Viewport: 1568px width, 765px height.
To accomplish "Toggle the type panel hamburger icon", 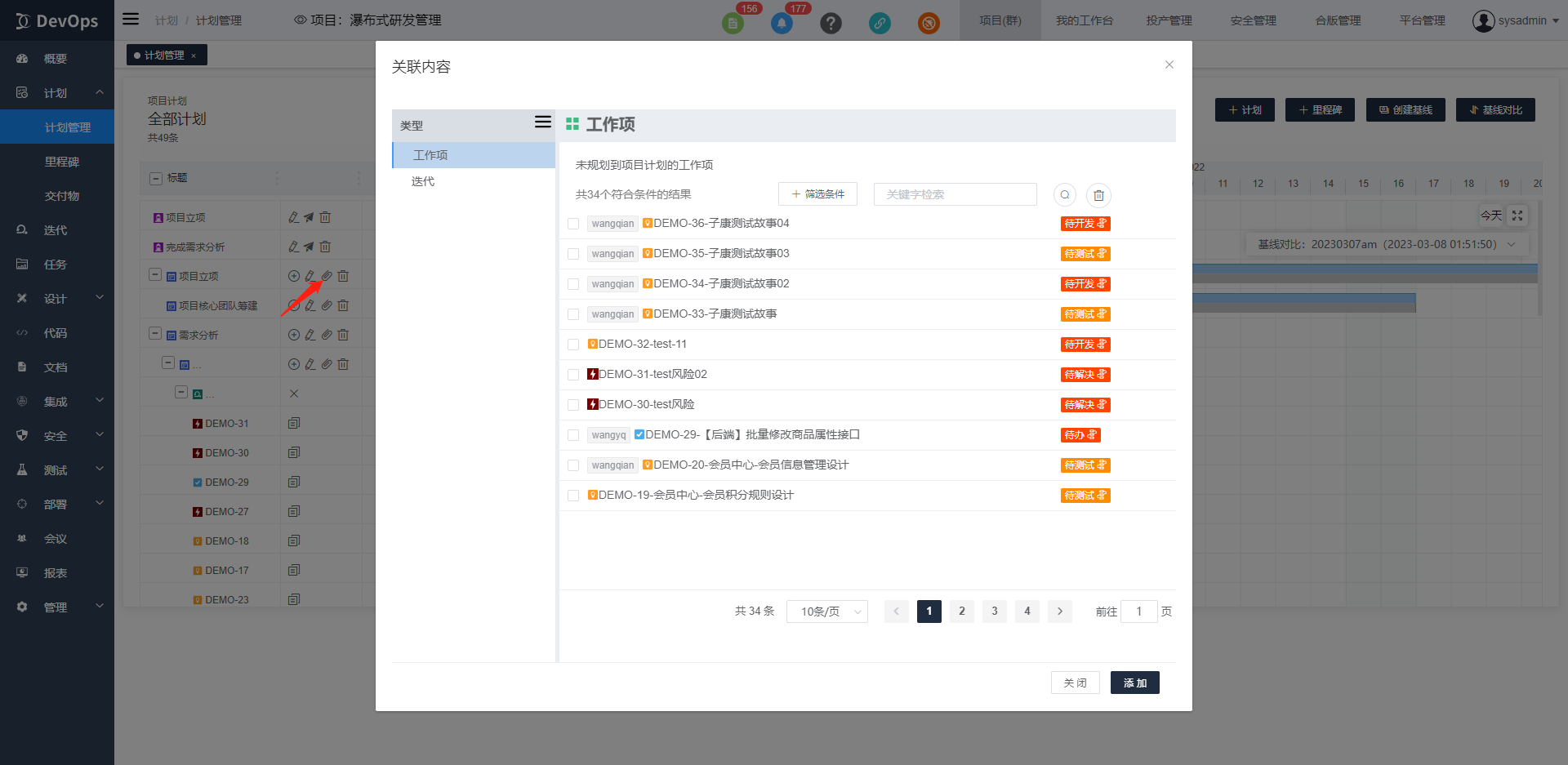I will 542,122.
